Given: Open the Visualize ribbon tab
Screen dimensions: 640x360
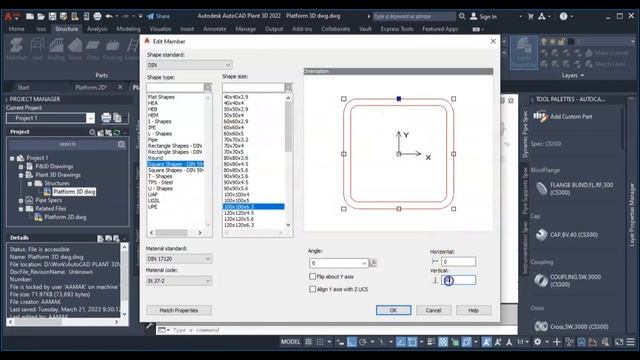Looking at the screenshot, I should click(x=160, y=29).
